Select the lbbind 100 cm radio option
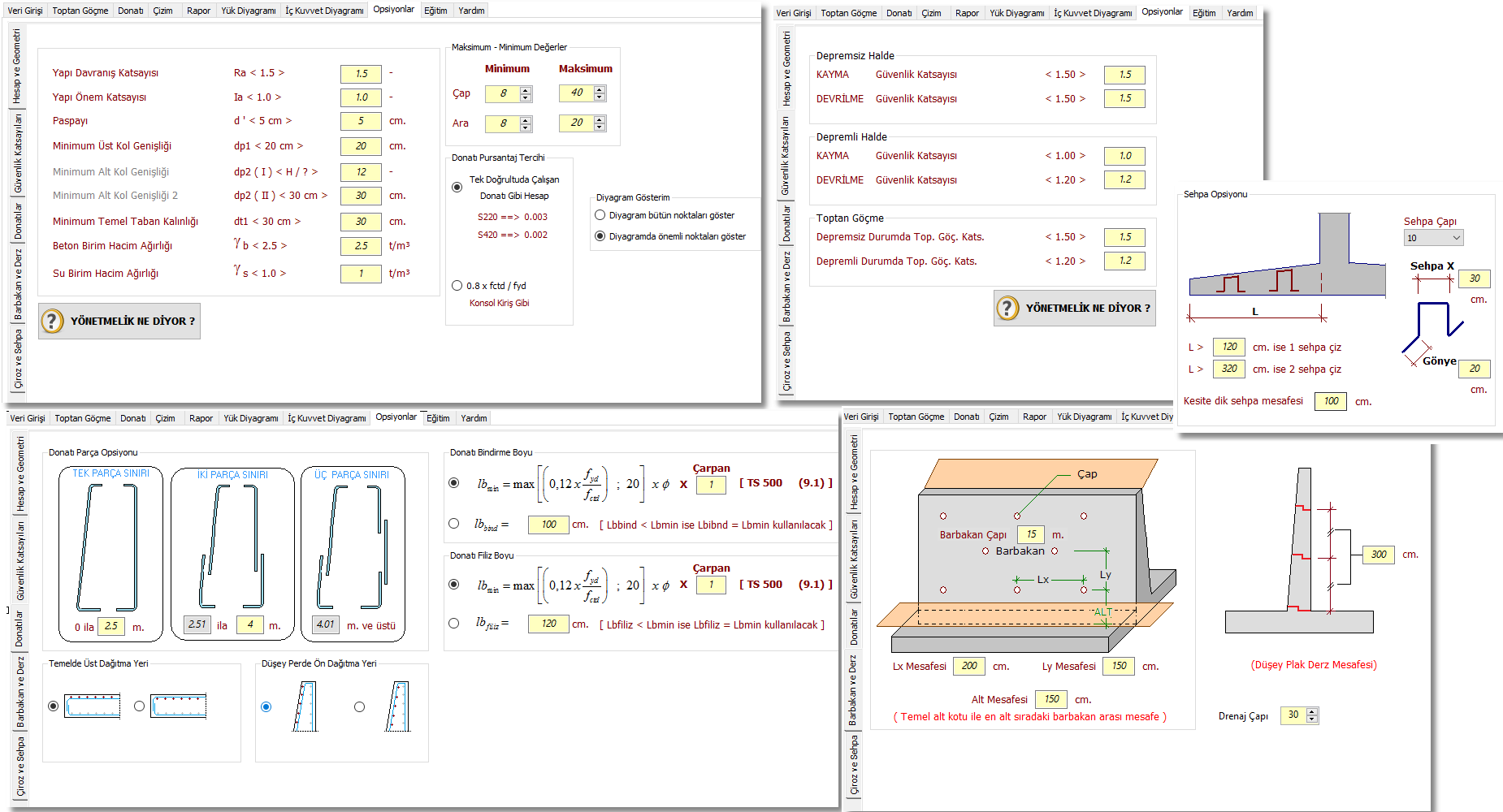 (x=454, y=523)
